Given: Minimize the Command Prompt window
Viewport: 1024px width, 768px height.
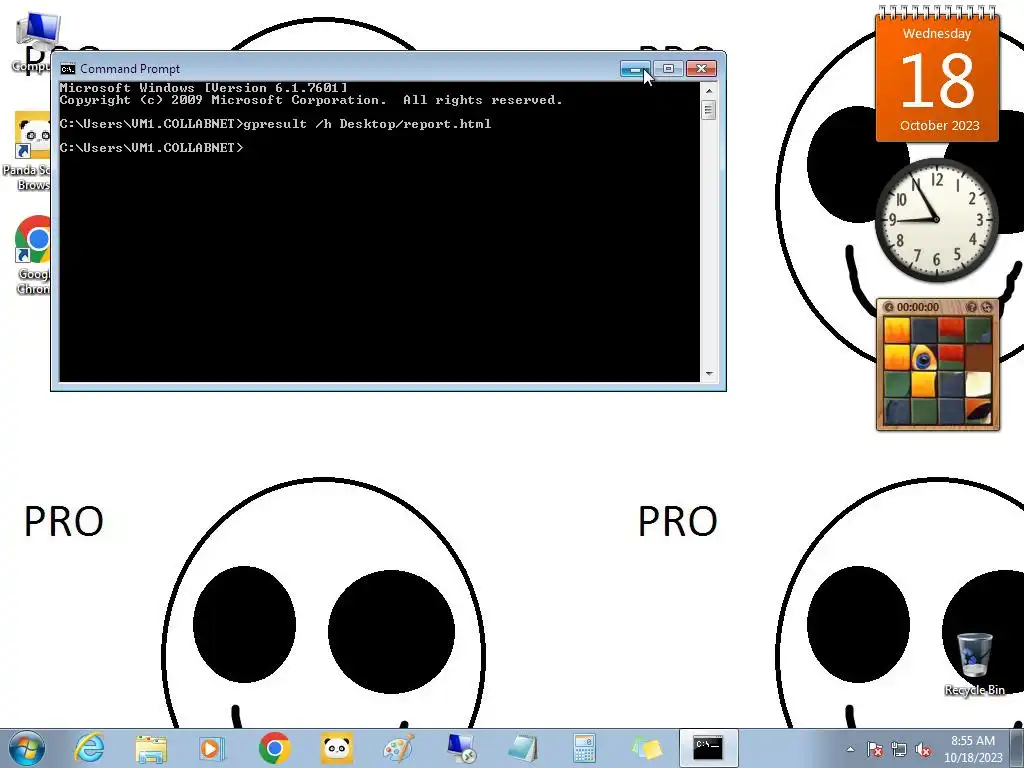Looking at the screenshot, I should pyautogui.click(x=635, y=69).
